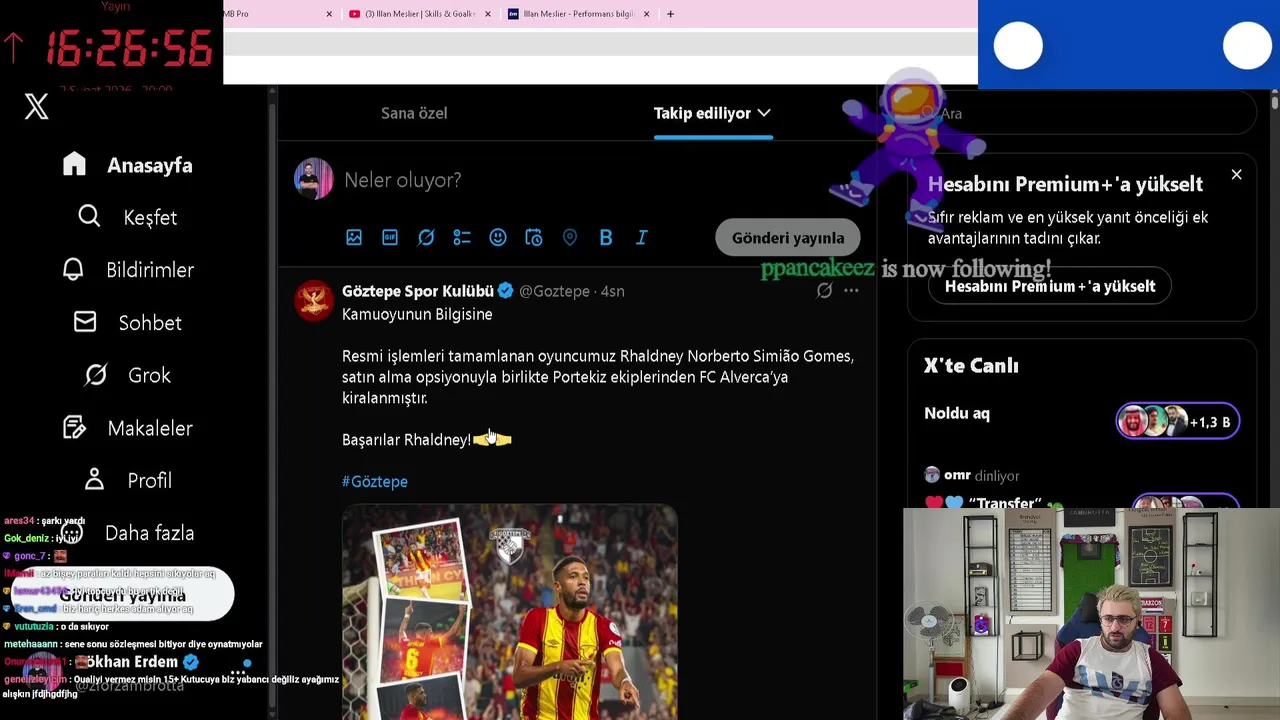Open Makaleler icon in sidebar

coord(74,427)
